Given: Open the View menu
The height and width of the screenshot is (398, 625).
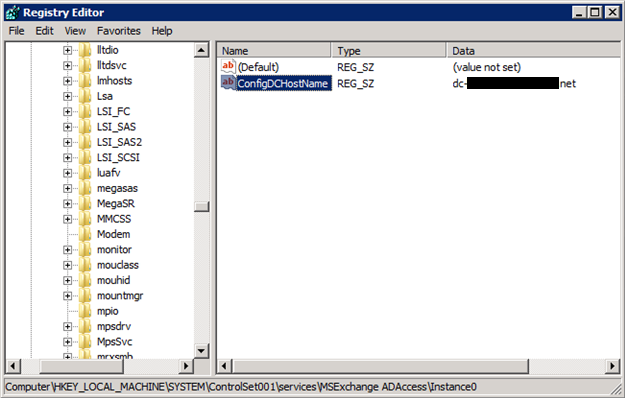Looking at the screenshot, I should click(75, 31).
